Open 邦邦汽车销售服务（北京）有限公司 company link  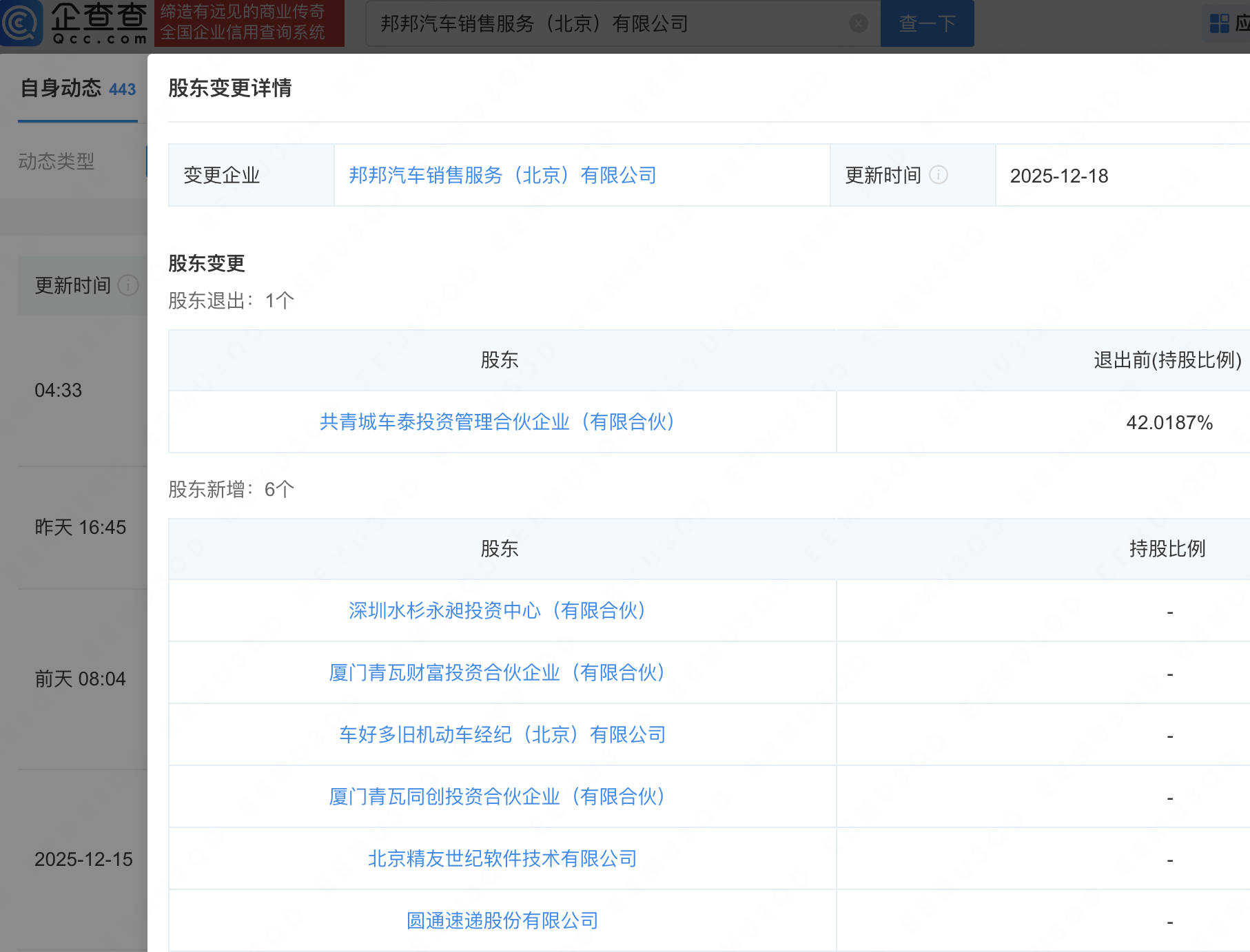pyautogui.click(x=502, y=176)
